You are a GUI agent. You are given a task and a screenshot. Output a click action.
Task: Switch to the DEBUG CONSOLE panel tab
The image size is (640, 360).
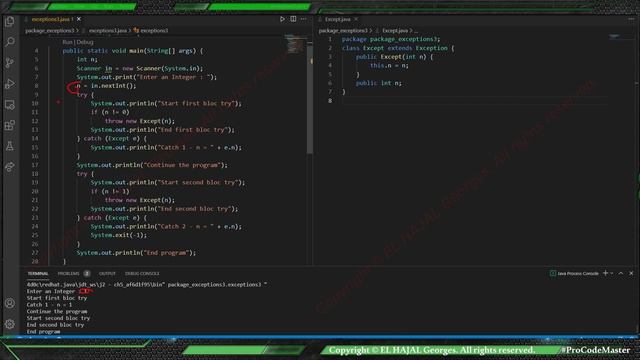(x=142, y=273)
